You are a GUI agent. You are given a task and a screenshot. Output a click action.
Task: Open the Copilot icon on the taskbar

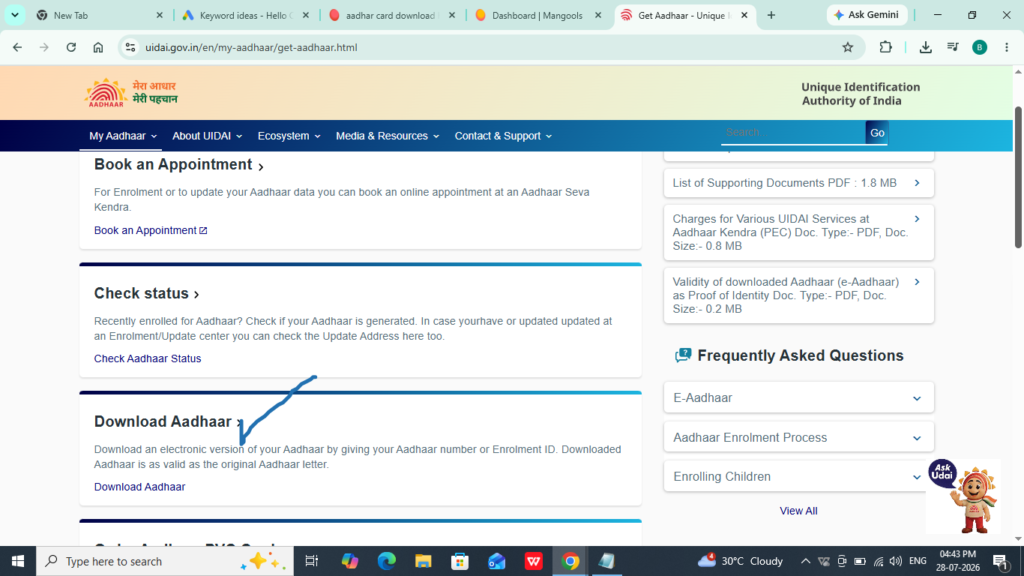point(350,561)
